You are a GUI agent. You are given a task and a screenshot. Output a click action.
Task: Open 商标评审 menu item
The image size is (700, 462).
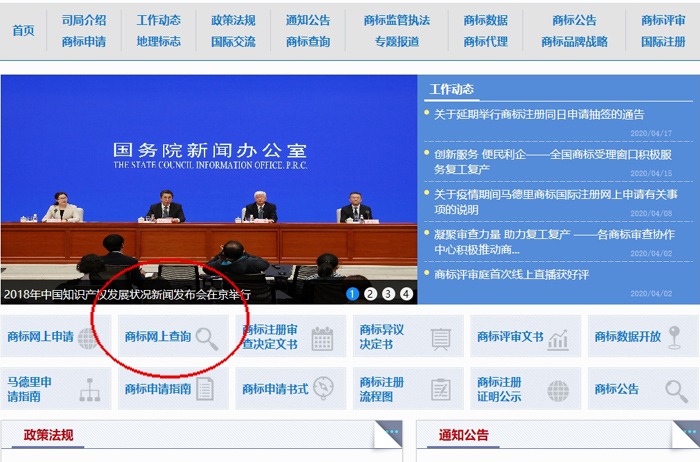tap(663, 20)
